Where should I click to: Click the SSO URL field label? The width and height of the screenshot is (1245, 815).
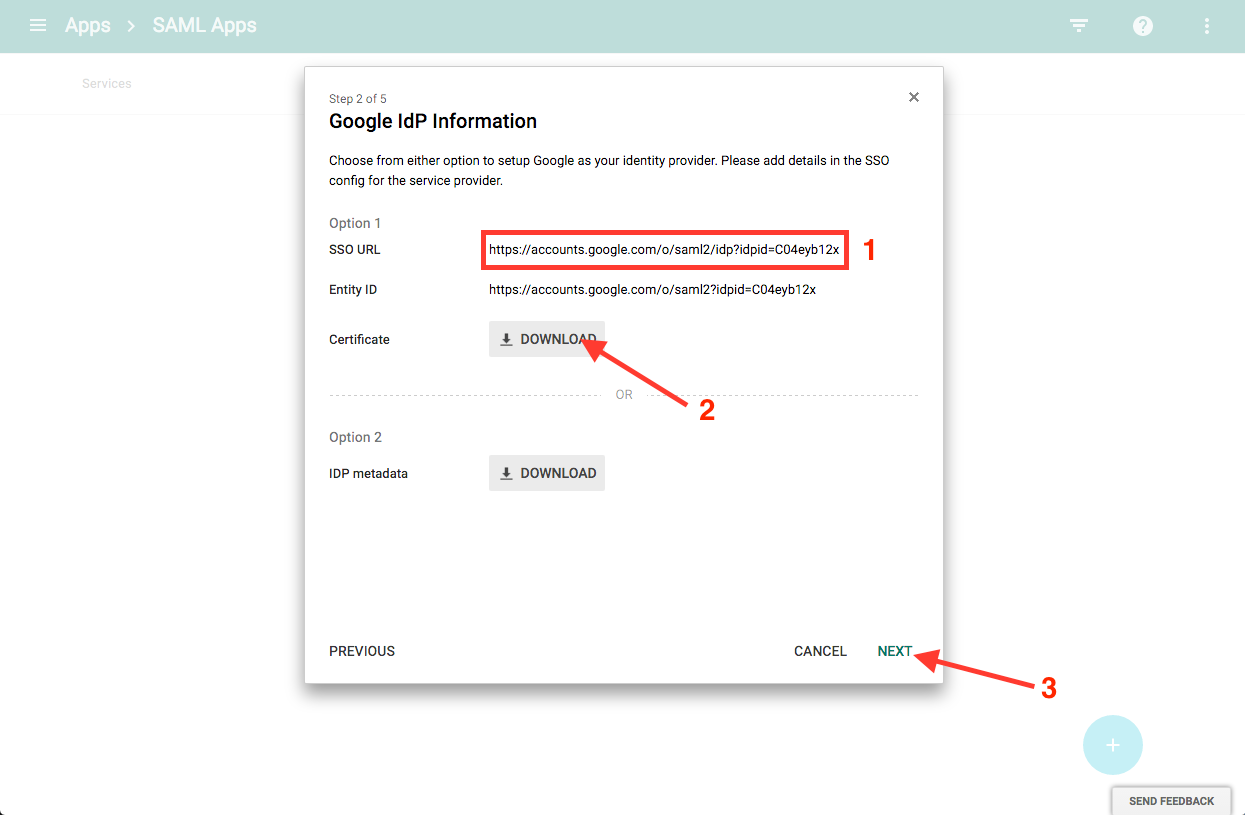click(x=355, y=249)
